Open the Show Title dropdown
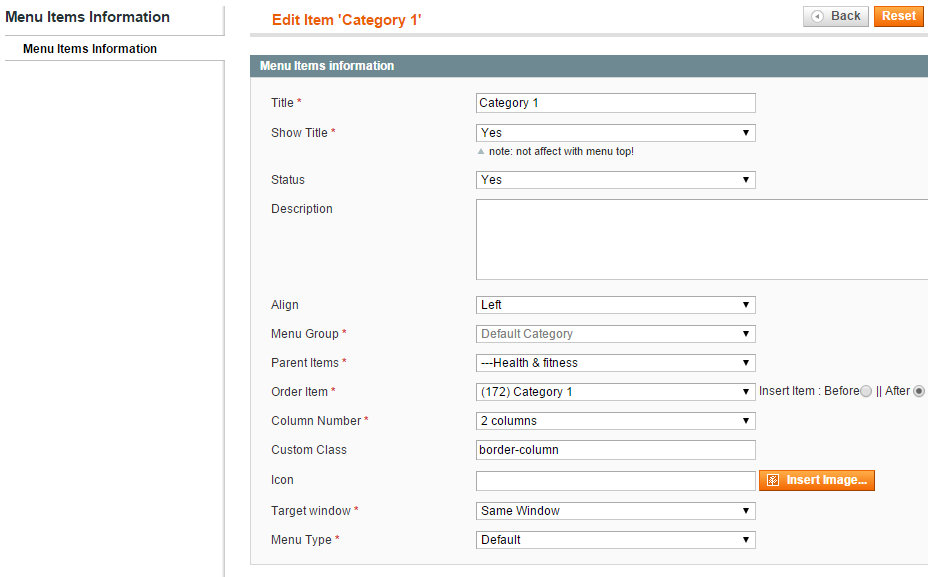The image size is (928, 577). click(616, 133)
